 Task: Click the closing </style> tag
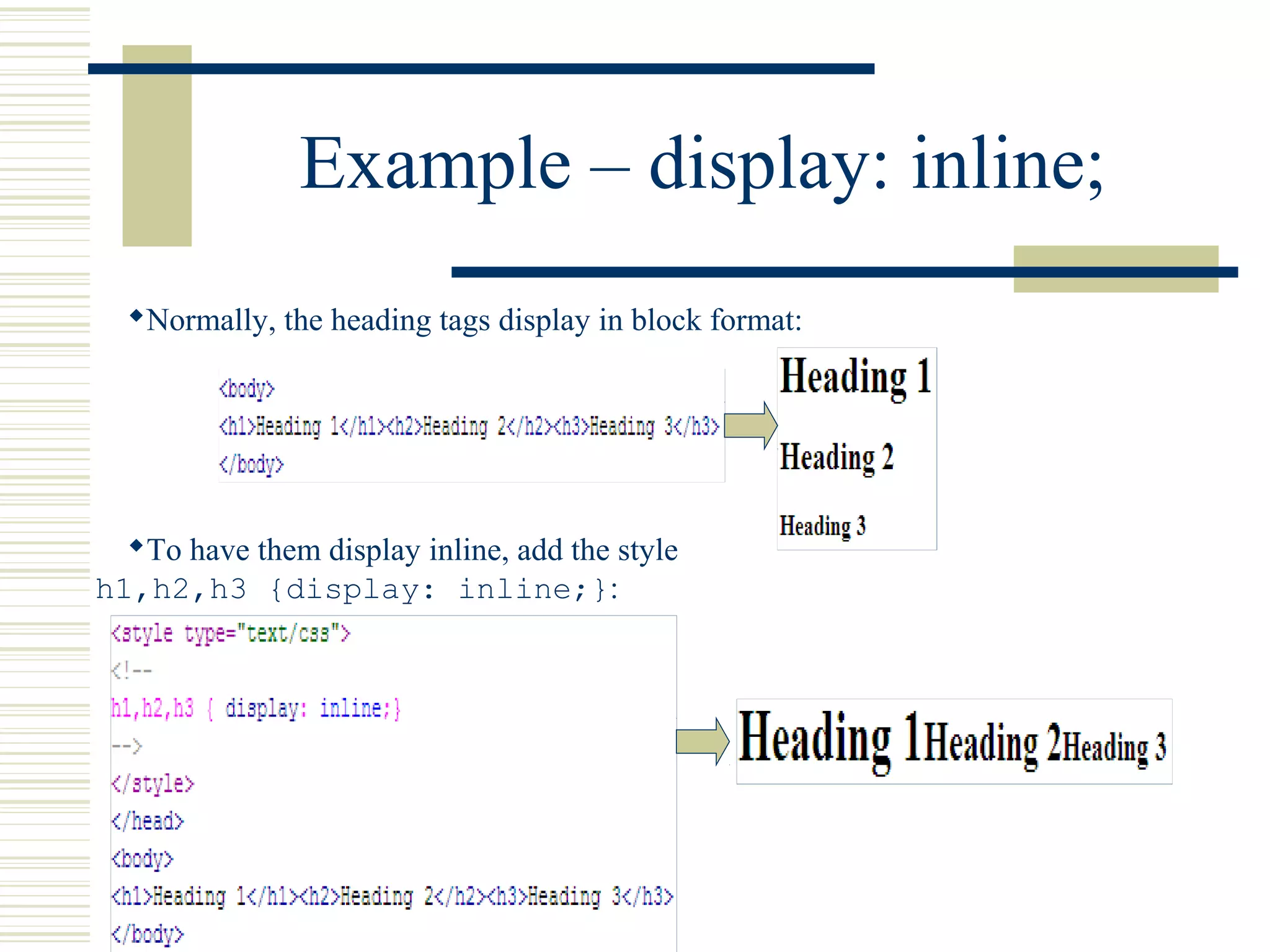[x=153, y=784]
